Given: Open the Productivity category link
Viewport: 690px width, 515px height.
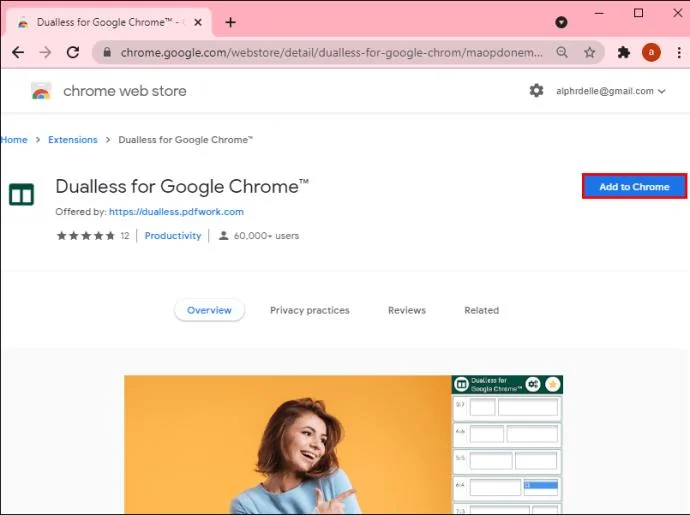Looking at the screenshot, I should (x=173, y=236).
